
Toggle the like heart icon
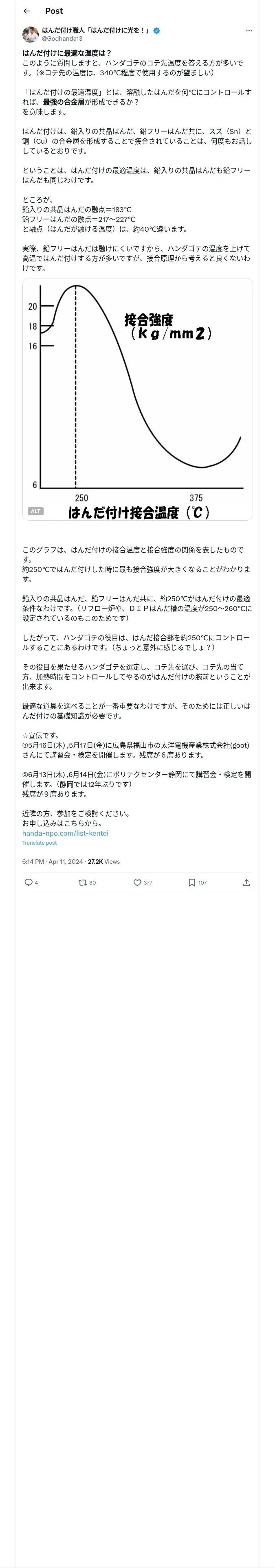coord(137,883)
